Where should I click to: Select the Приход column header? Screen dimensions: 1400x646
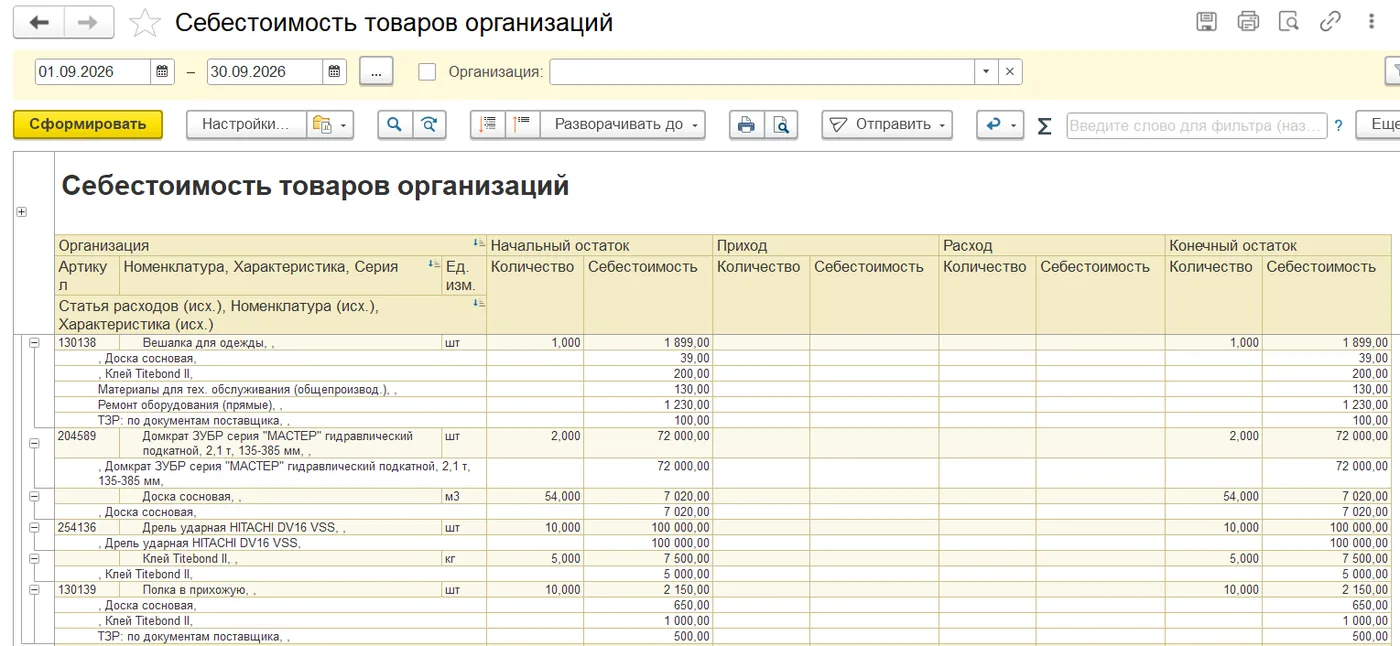[x=825, y=245]
